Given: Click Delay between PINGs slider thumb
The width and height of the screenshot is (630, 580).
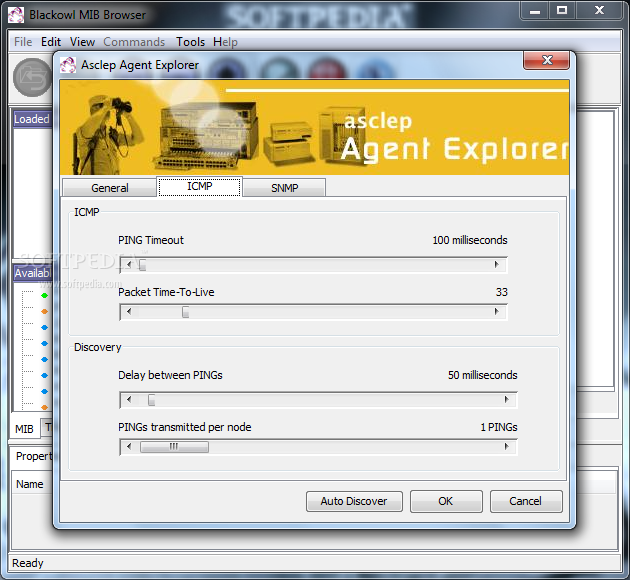Looking at the screenshot, I should click(151, 400).
